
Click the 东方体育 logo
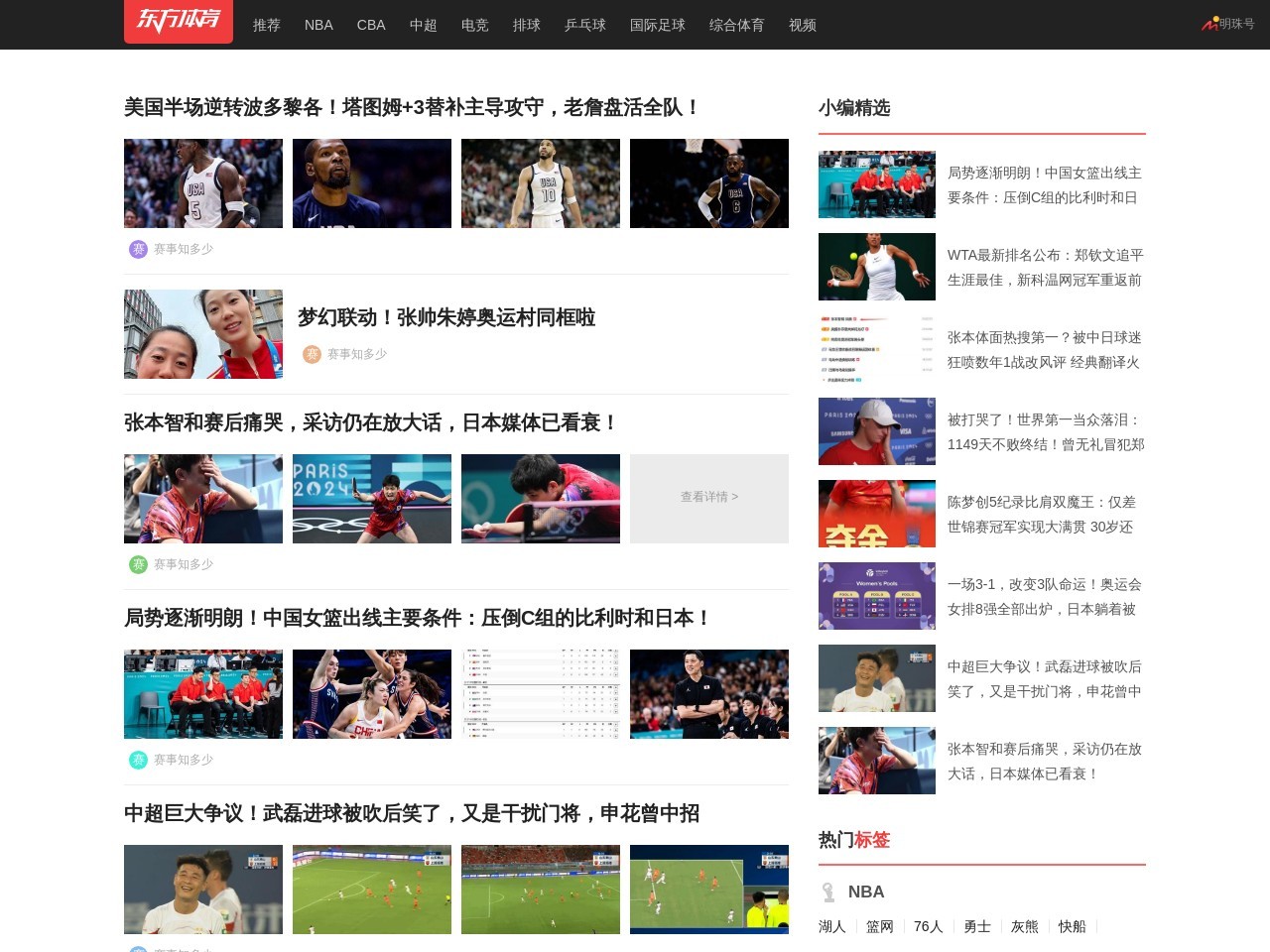point(179,21)
